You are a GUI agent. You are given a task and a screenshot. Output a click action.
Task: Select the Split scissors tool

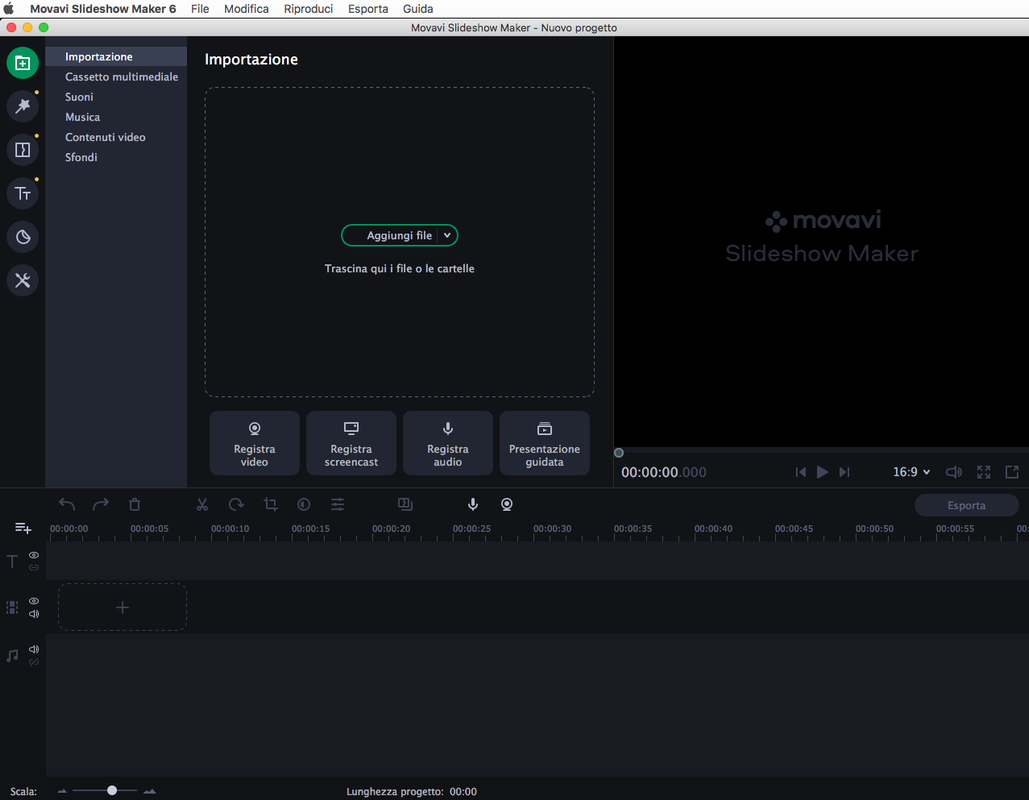click(x=202, y=504)
